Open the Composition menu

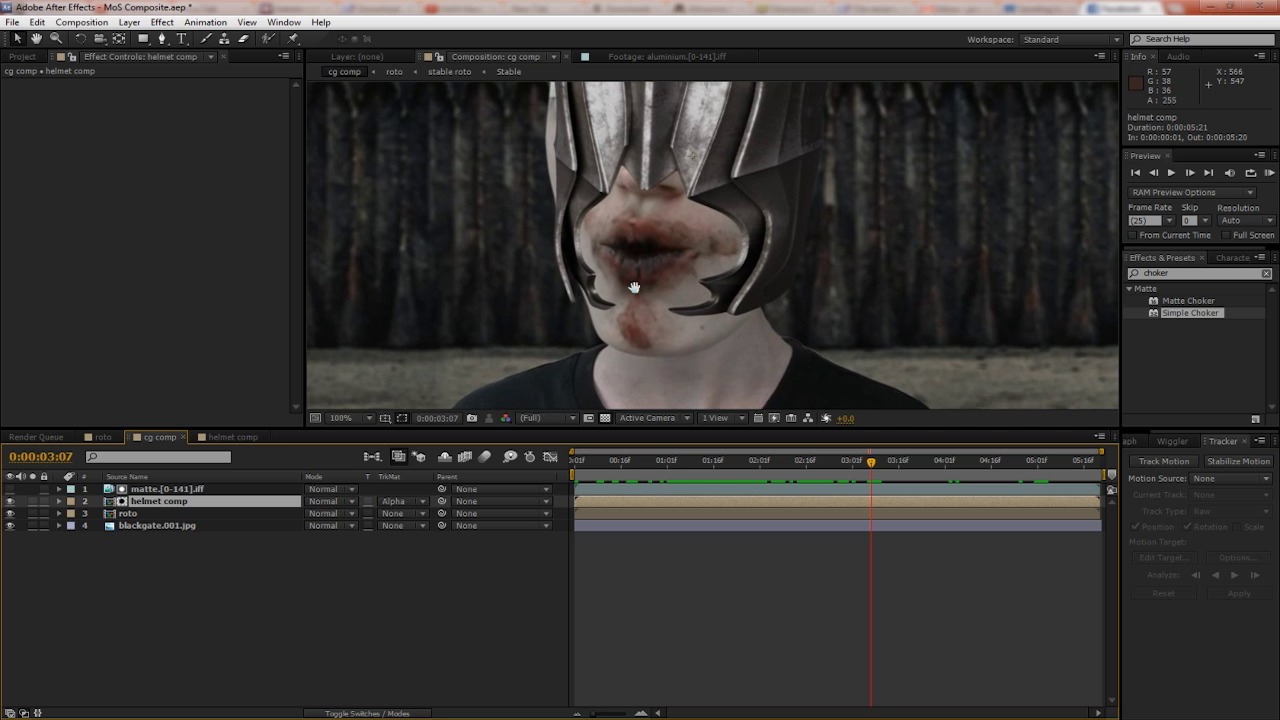pos(81,22)
